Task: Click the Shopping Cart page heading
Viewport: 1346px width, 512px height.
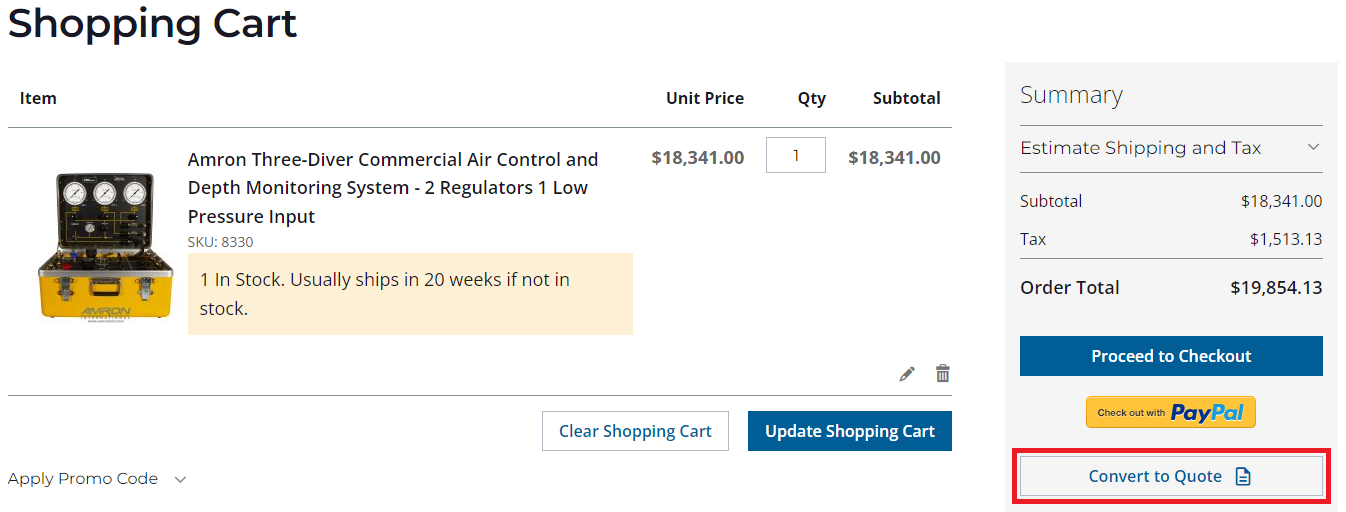Action: (x=152, y=23)
